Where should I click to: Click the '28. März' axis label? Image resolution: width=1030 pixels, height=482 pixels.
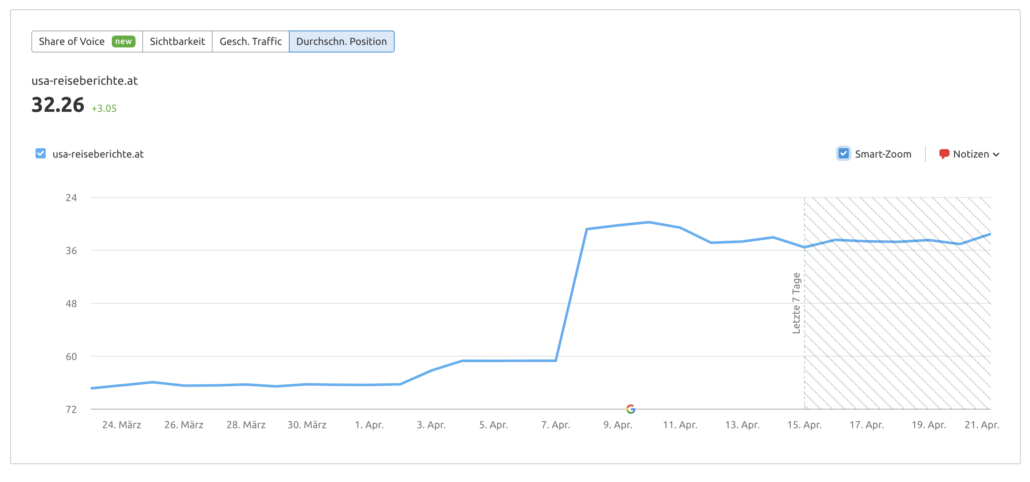(x=246, y=425)
